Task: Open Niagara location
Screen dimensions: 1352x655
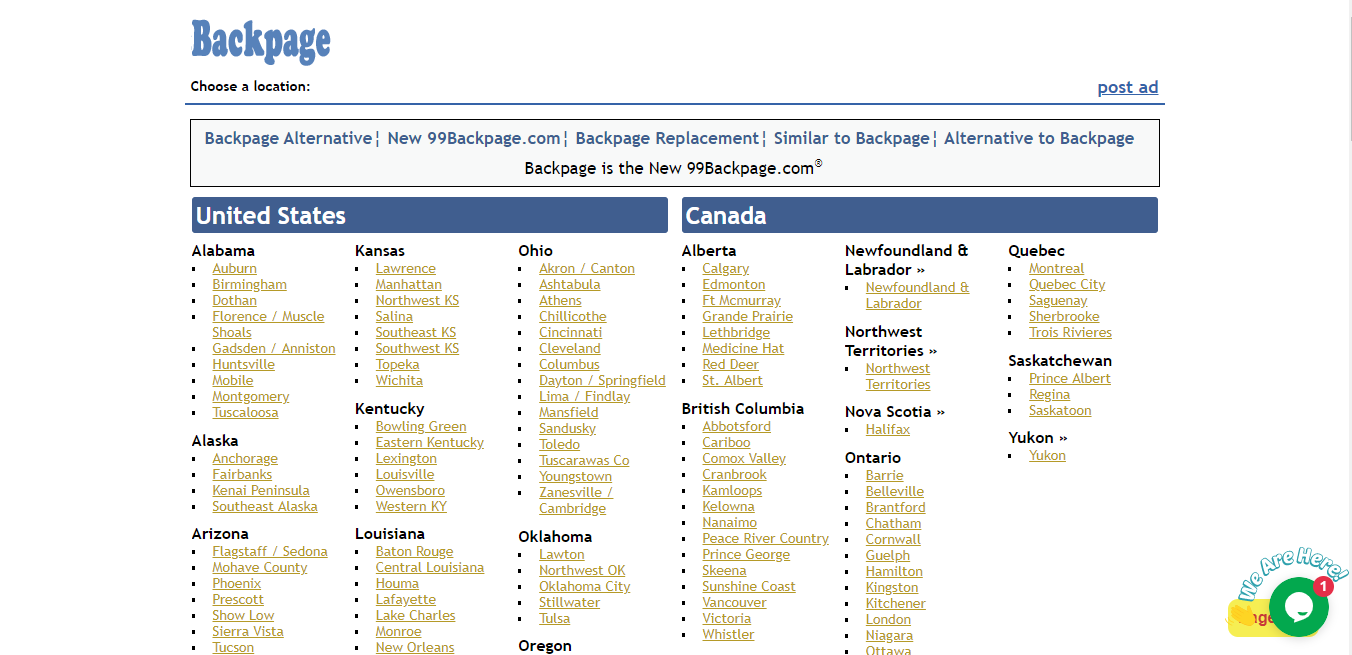Action: coord(889,636)
